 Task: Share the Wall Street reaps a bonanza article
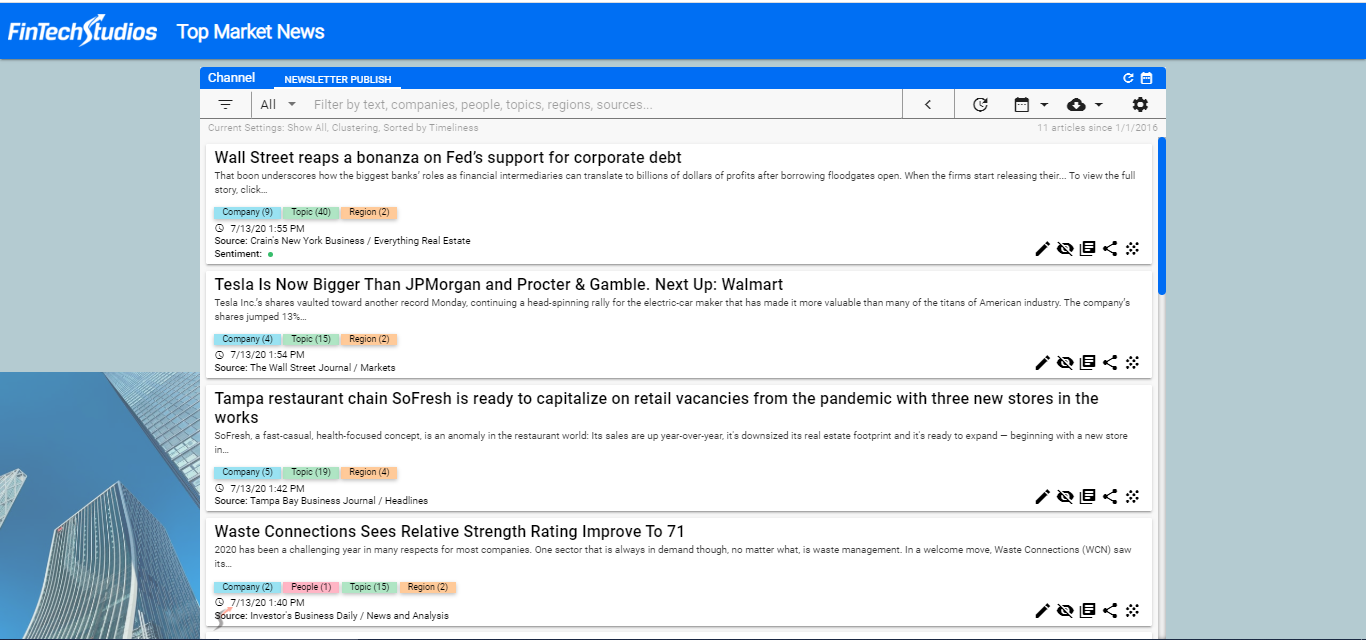point(1110,249)
